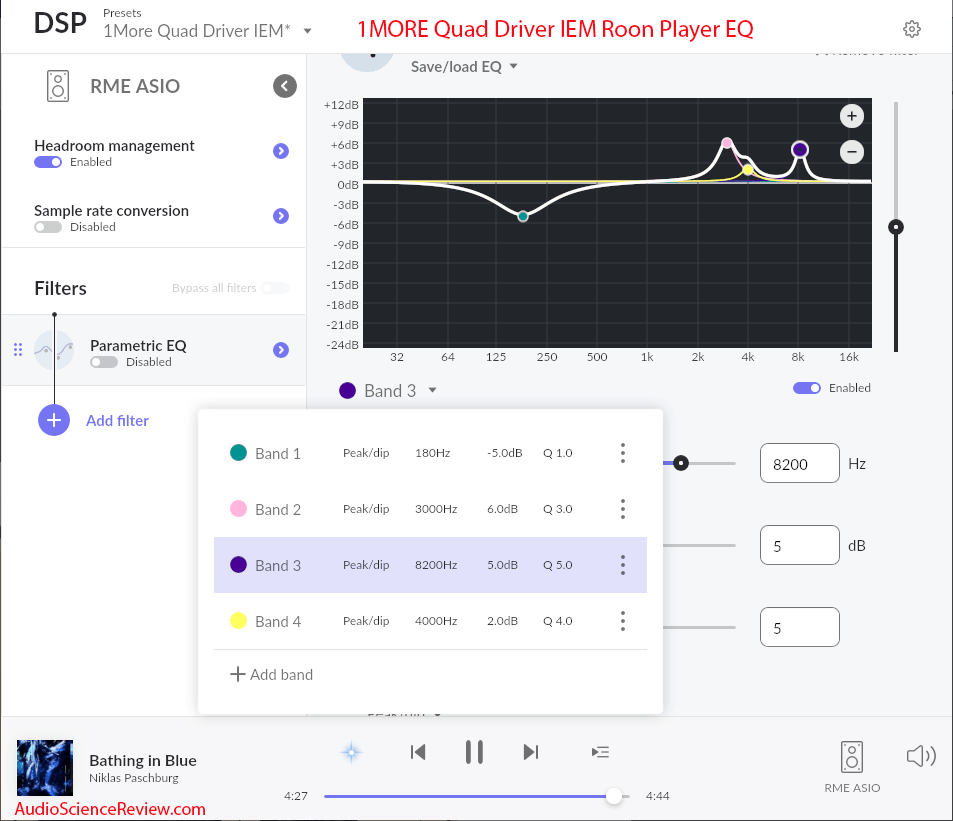The width and height of the screenshot is (953, 821).
Task: Open Save/load EQ dropdown
Action: [x=464, y=67]
